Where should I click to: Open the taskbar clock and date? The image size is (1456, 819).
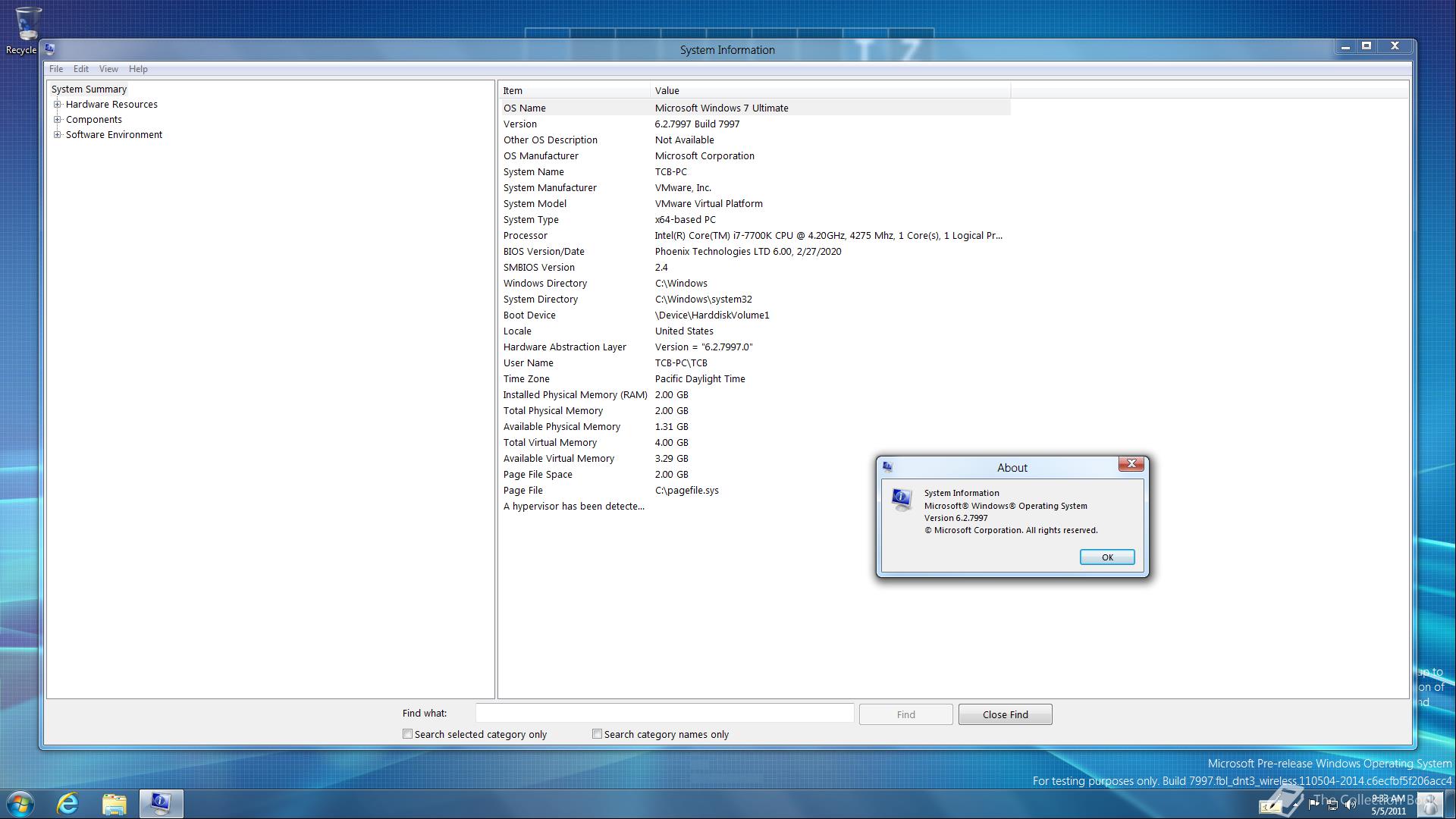(1389, 805)
